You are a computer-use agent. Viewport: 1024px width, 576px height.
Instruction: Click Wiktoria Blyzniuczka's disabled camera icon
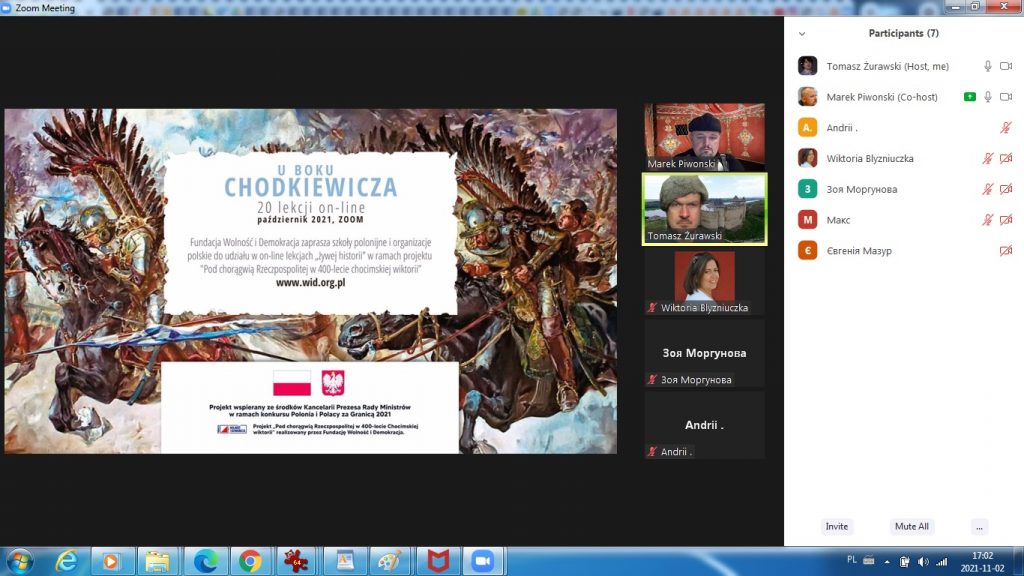coord(1006,159)
